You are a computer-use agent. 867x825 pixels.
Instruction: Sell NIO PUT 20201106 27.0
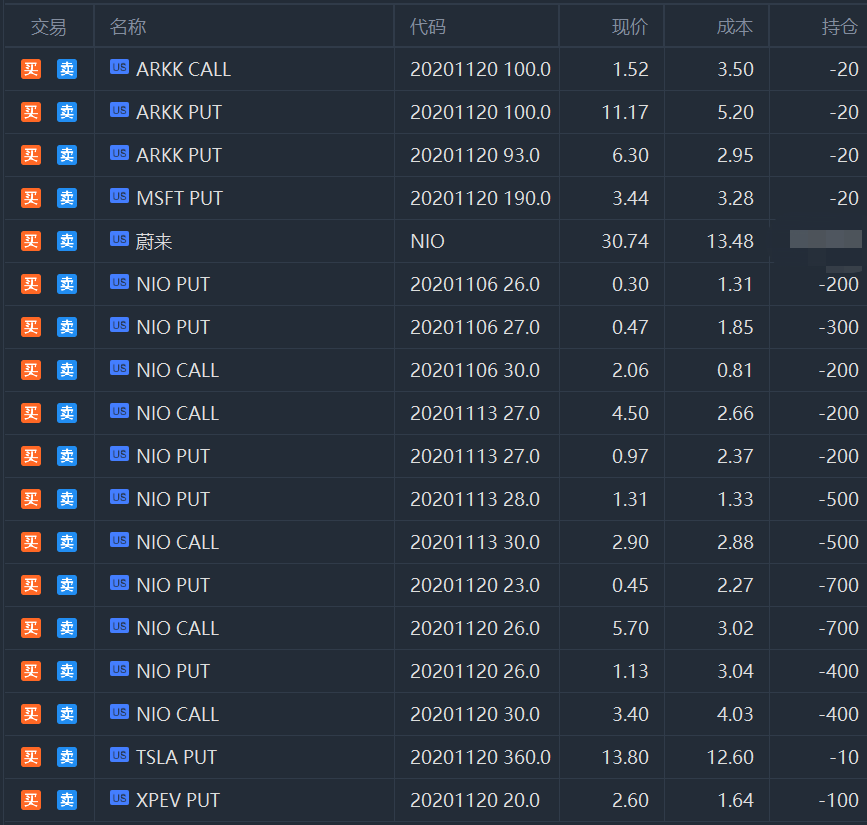(x=67, y=327)
